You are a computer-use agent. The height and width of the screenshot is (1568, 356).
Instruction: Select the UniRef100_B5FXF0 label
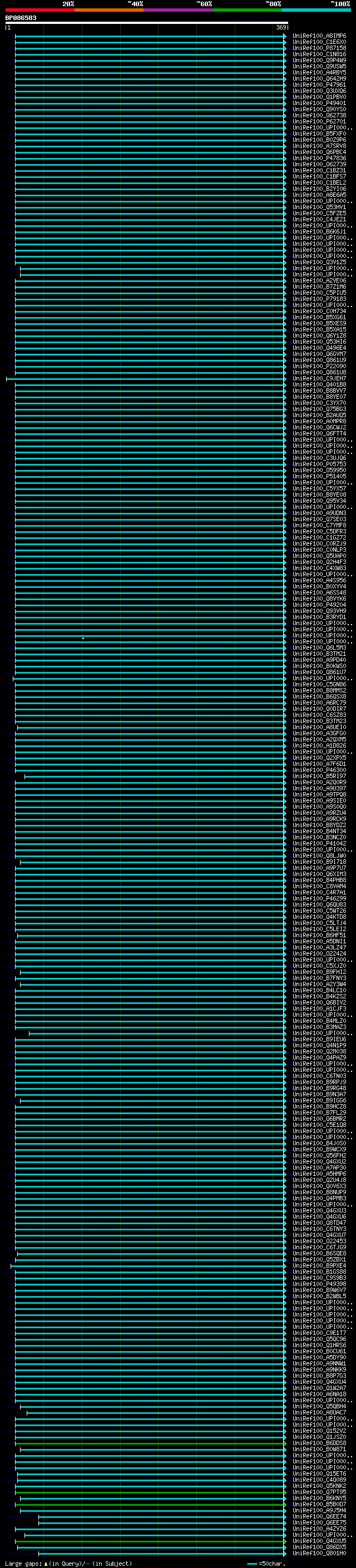pos(319,133)
